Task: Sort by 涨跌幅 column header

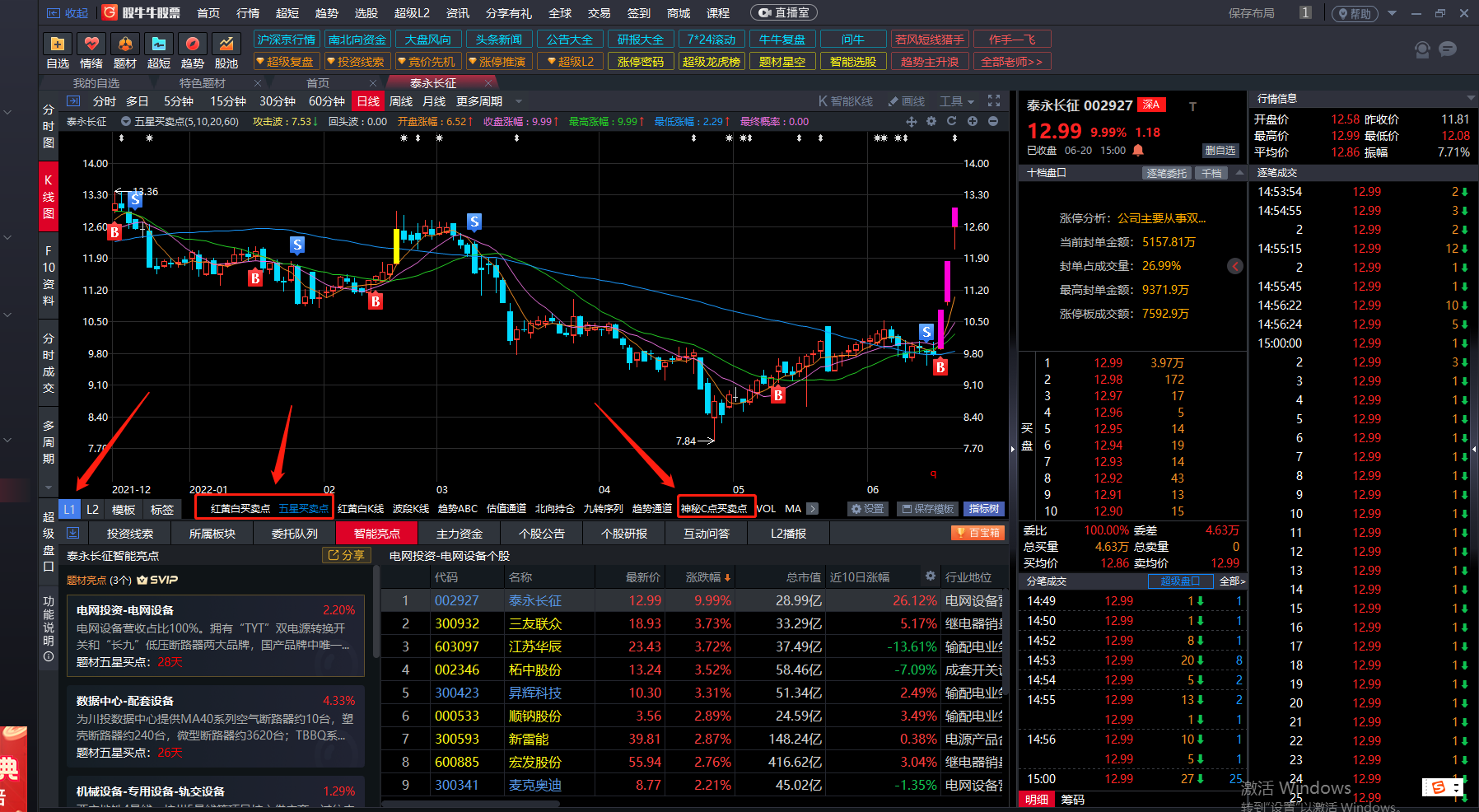Action: tap(708, 577)
